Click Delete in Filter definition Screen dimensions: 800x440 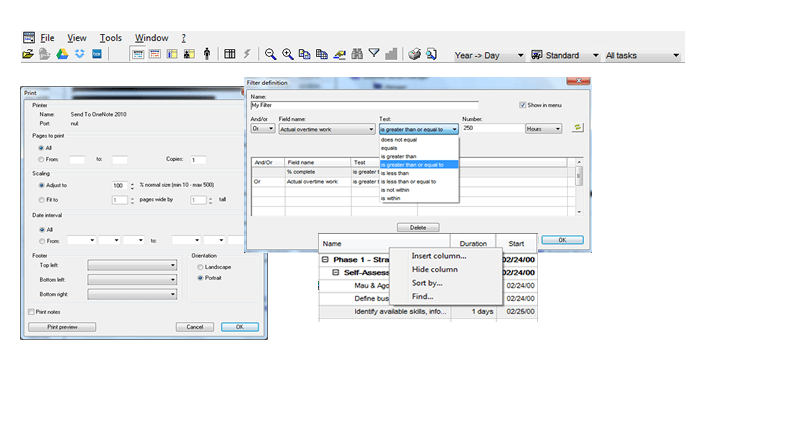pos(418,228)
